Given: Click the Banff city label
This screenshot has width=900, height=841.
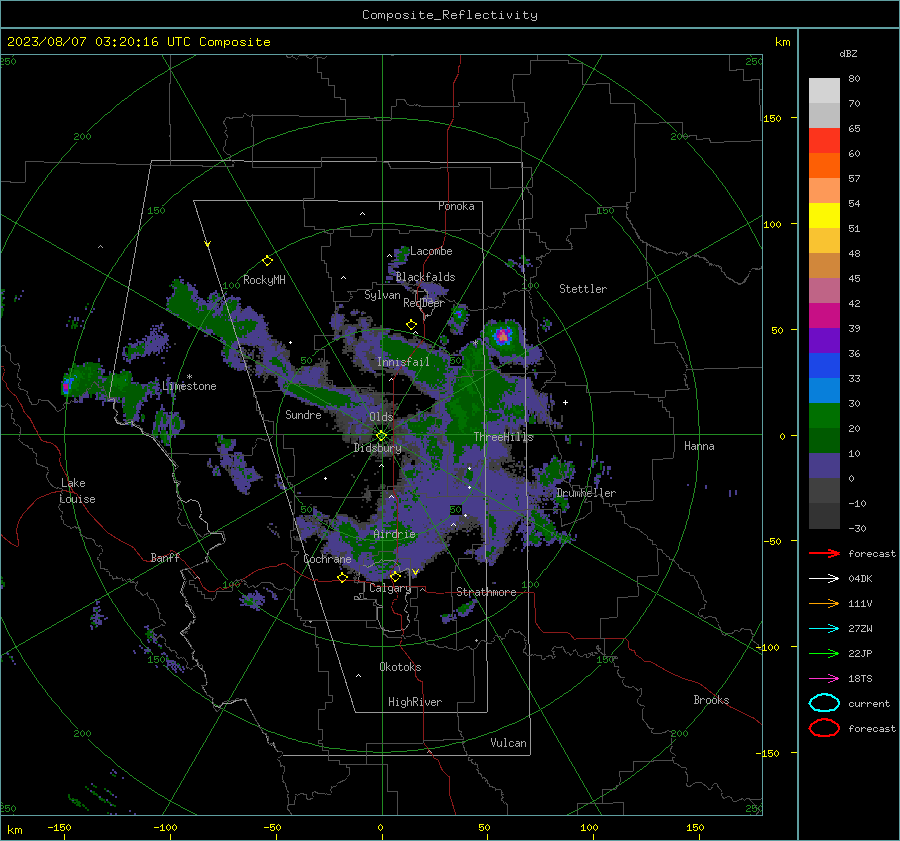Looking at the screenshot, I should tap(165, 558).
